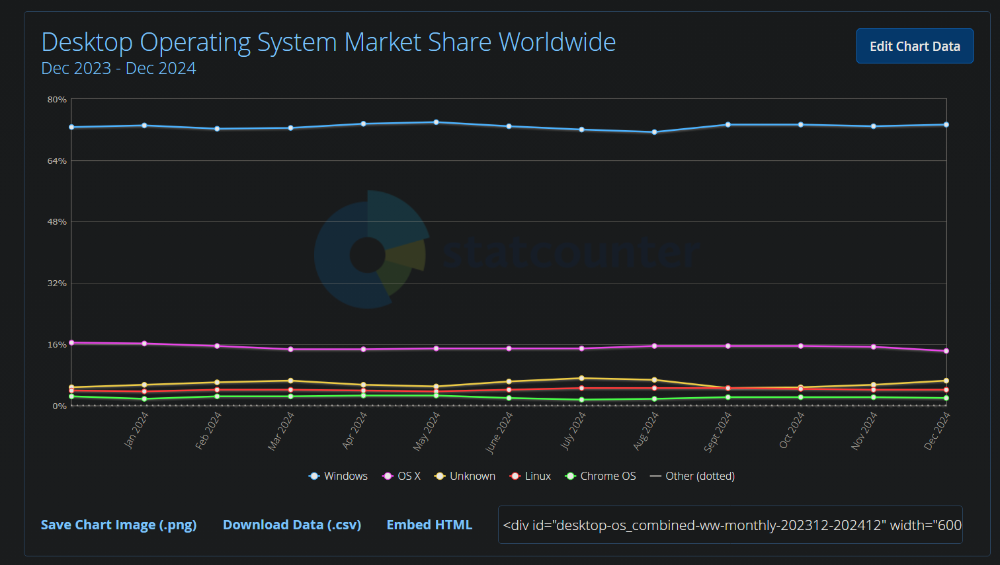The image size is (1000, 565).
Task: Toggle the Windows series in legend
Action: (x=338, y=476)
